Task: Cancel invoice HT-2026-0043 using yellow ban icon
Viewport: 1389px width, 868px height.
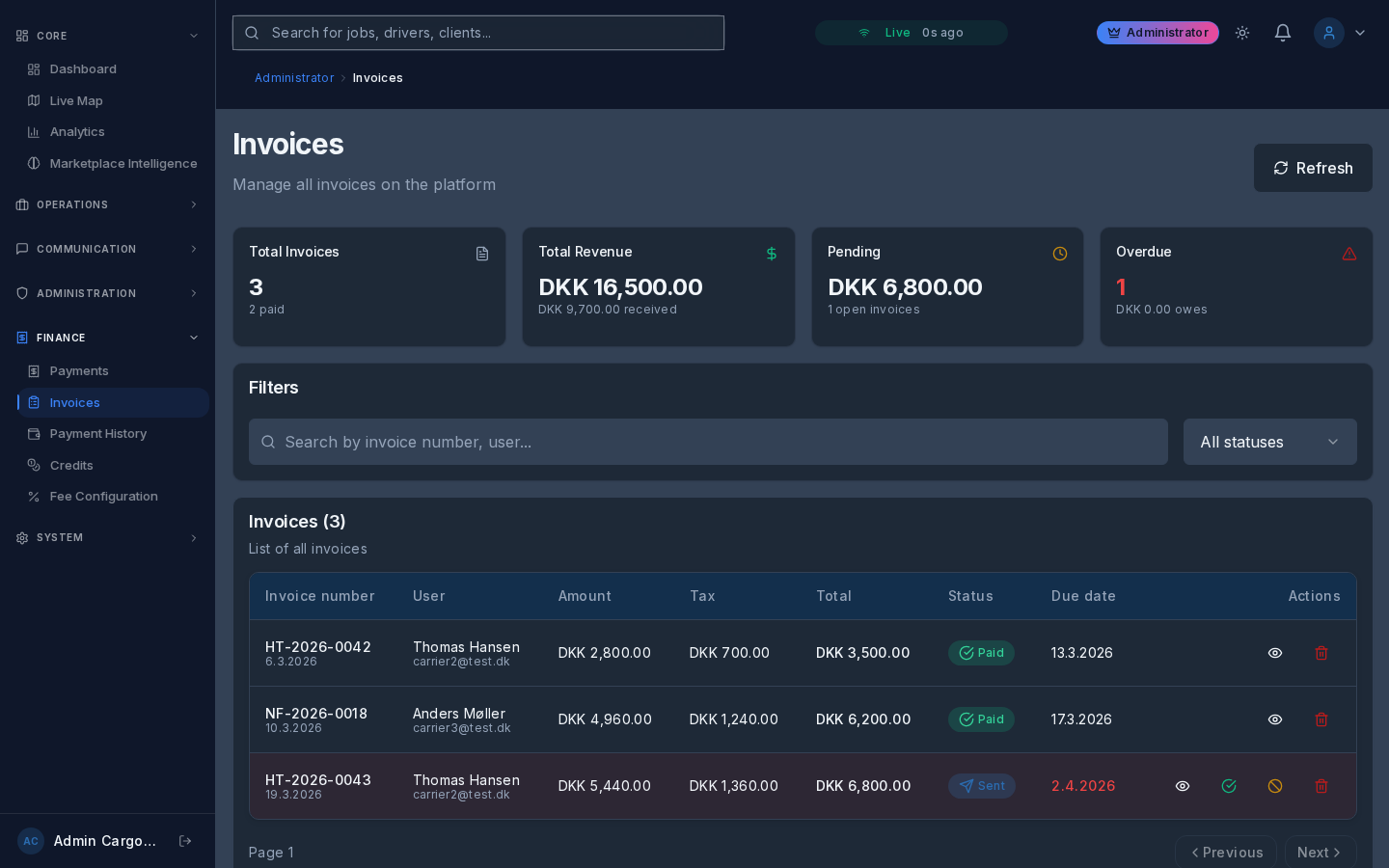Action: click(1275, 786)
